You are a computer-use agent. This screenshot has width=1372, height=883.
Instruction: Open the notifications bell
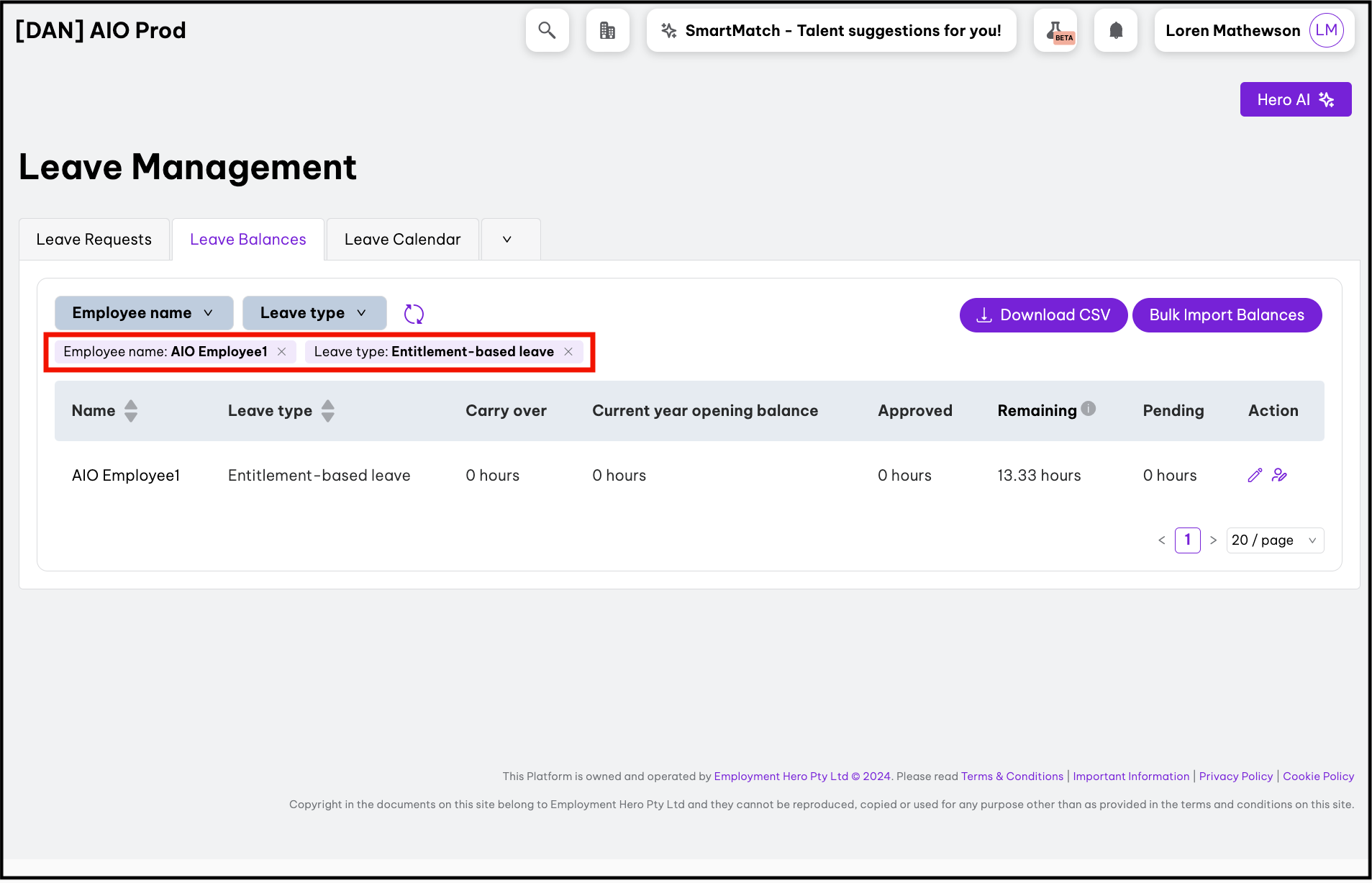click(x=1115, y=30)
